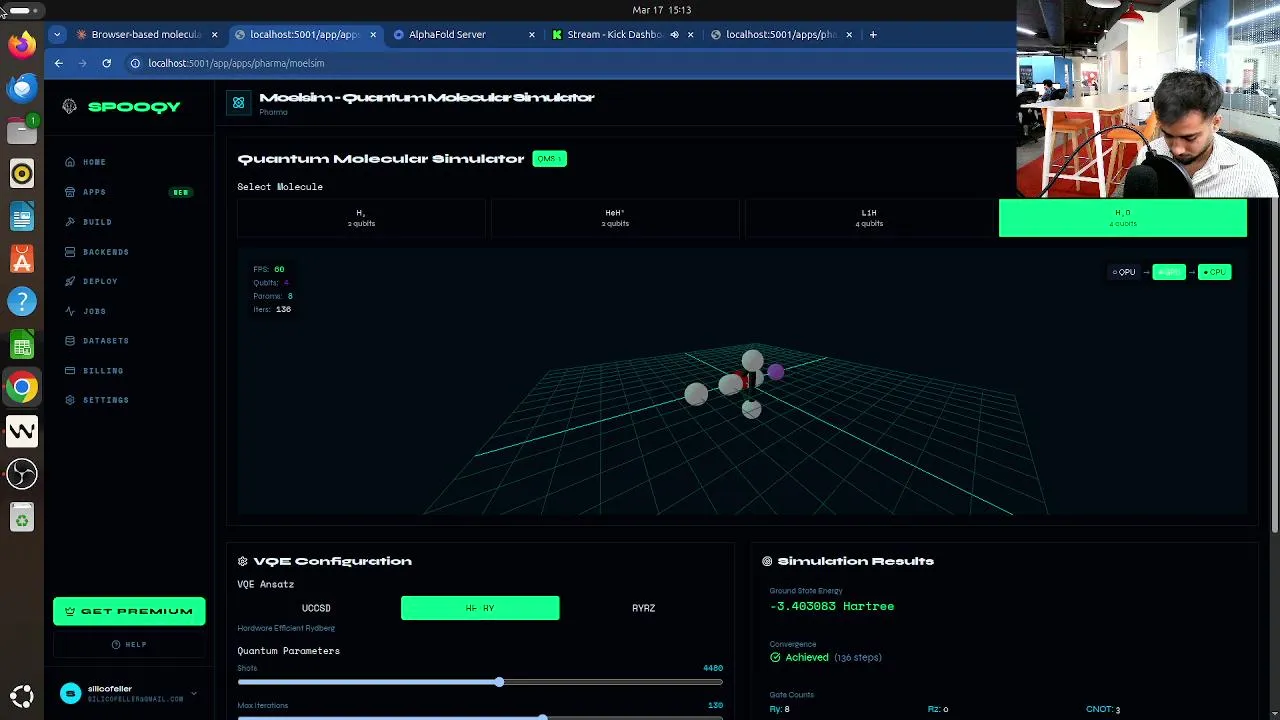
Task: Open the W app icon in the dock
Action: [22, 431]
